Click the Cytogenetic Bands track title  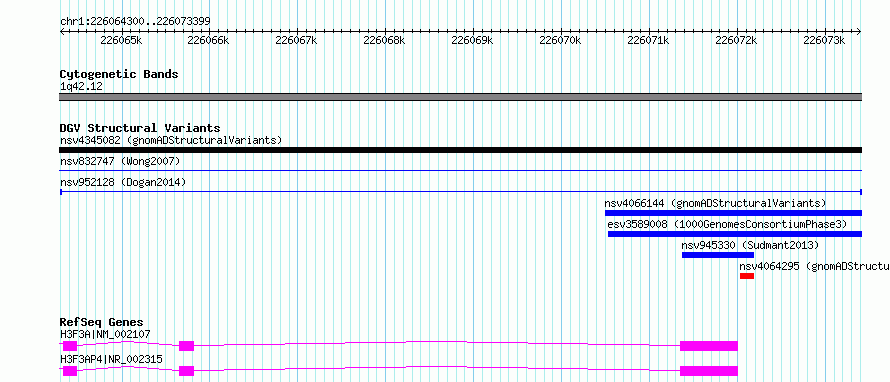point(119,74)
